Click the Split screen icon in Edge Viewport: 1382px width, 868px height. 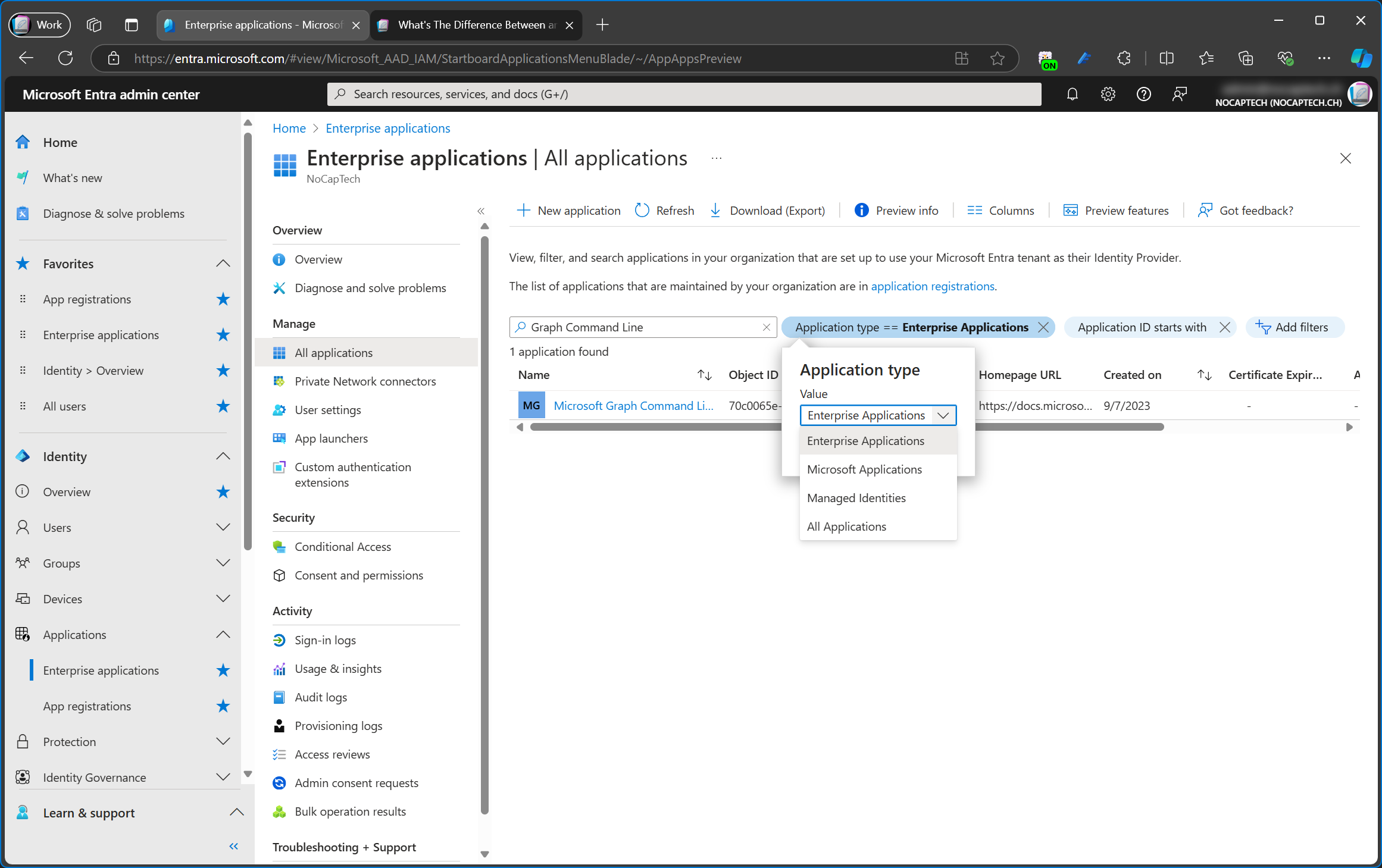point(1167,58)
